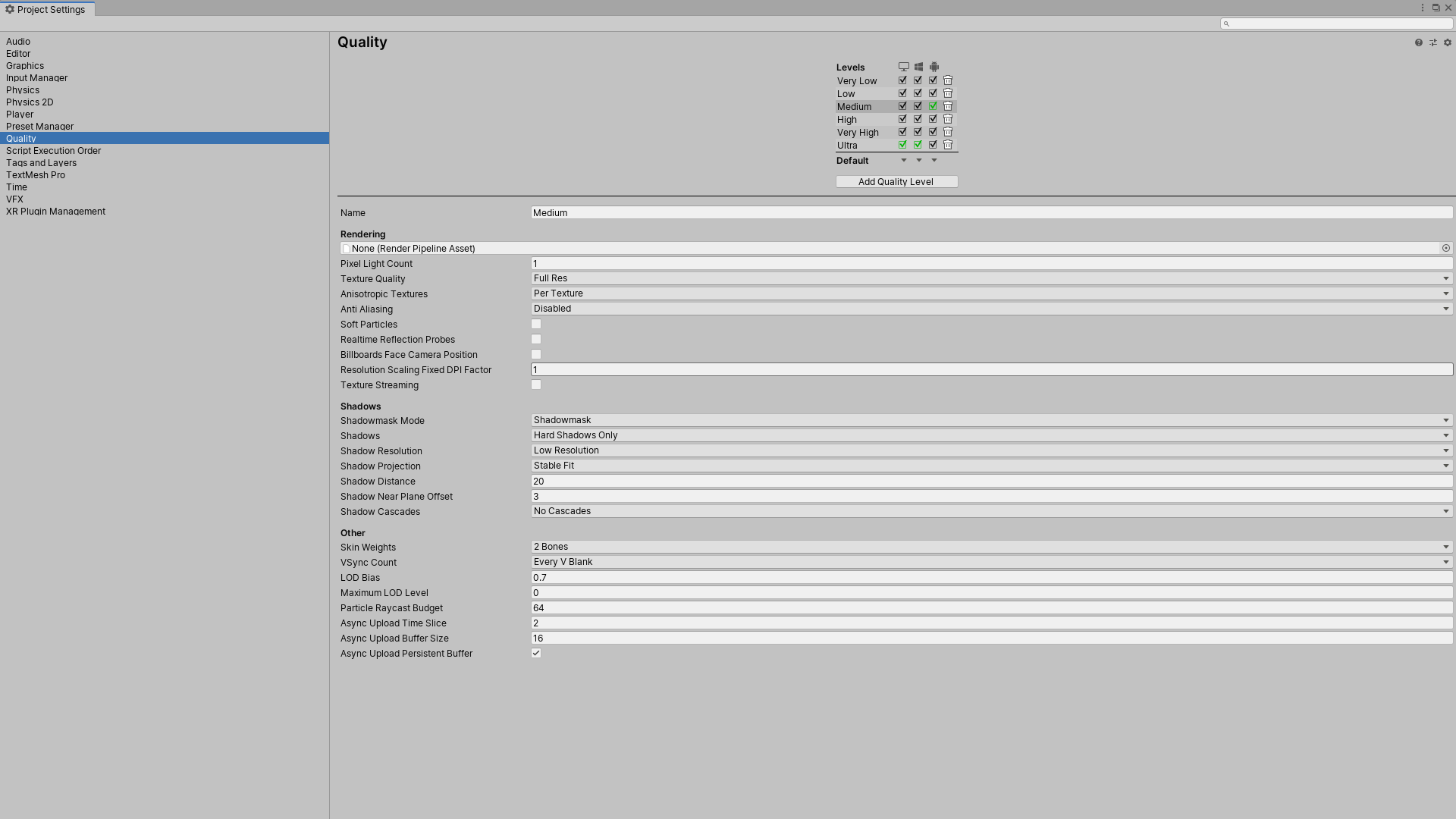The height and width of the screenshot is (819, 1456).
Task: Enable the Soft Particles checkbox
Action: click(536, 325)
